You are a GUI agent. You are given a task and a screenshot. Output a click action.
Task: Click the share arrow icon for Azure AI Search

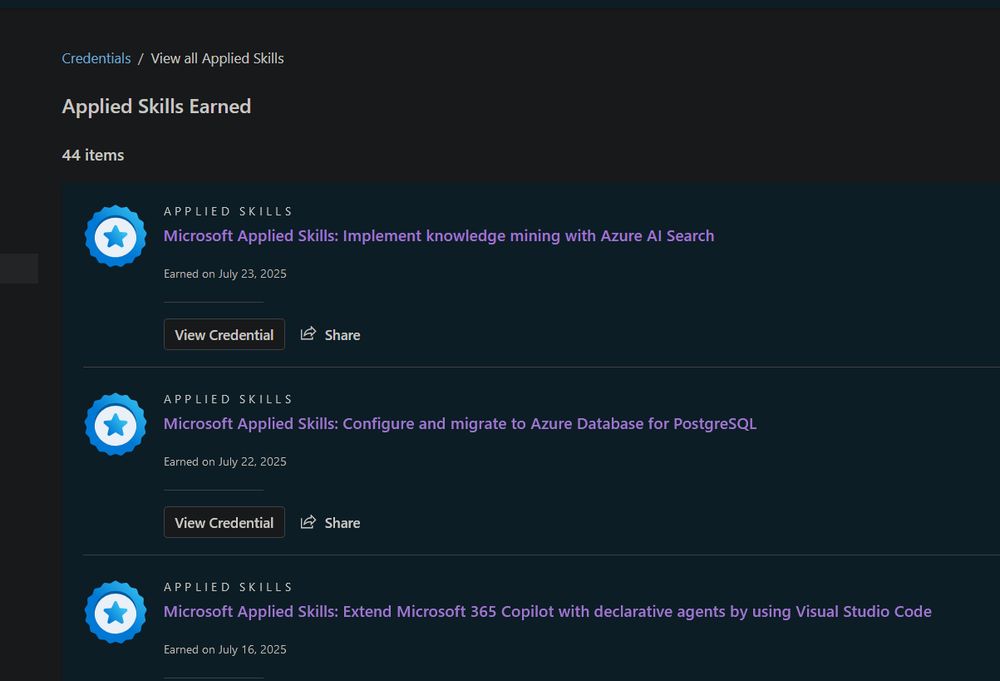[x=308, y=333]
